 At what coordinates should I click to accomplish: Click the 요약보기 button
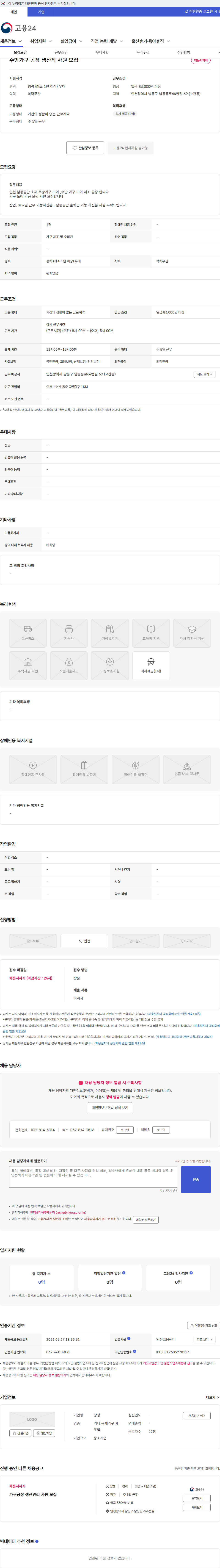tap(197, 1499)
